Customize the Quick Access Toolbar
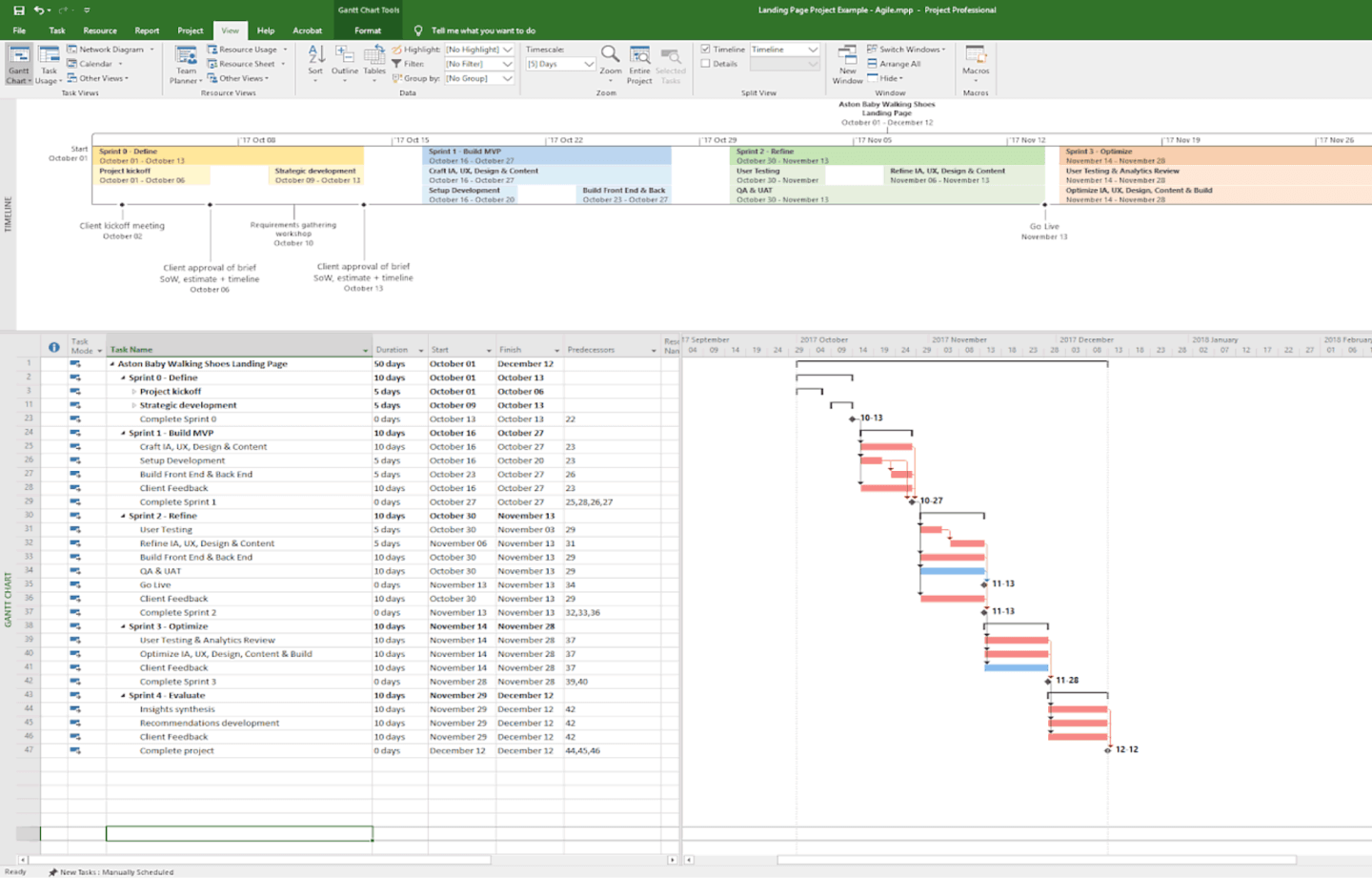1372x878 pixels. (86, 10)
